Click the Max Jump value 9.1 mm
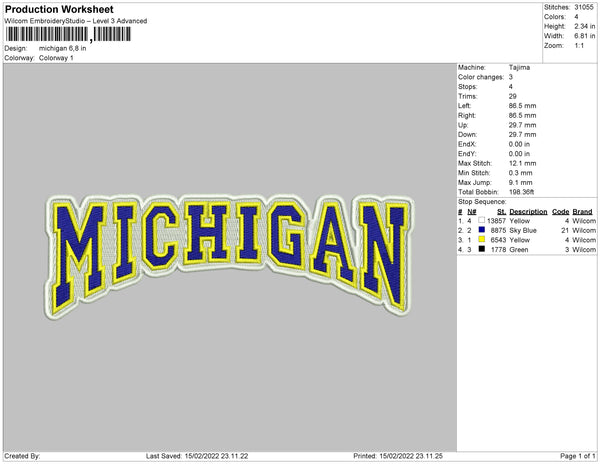Image resolution: width=600 pixels, height=464 pixels. coord(520,182)
